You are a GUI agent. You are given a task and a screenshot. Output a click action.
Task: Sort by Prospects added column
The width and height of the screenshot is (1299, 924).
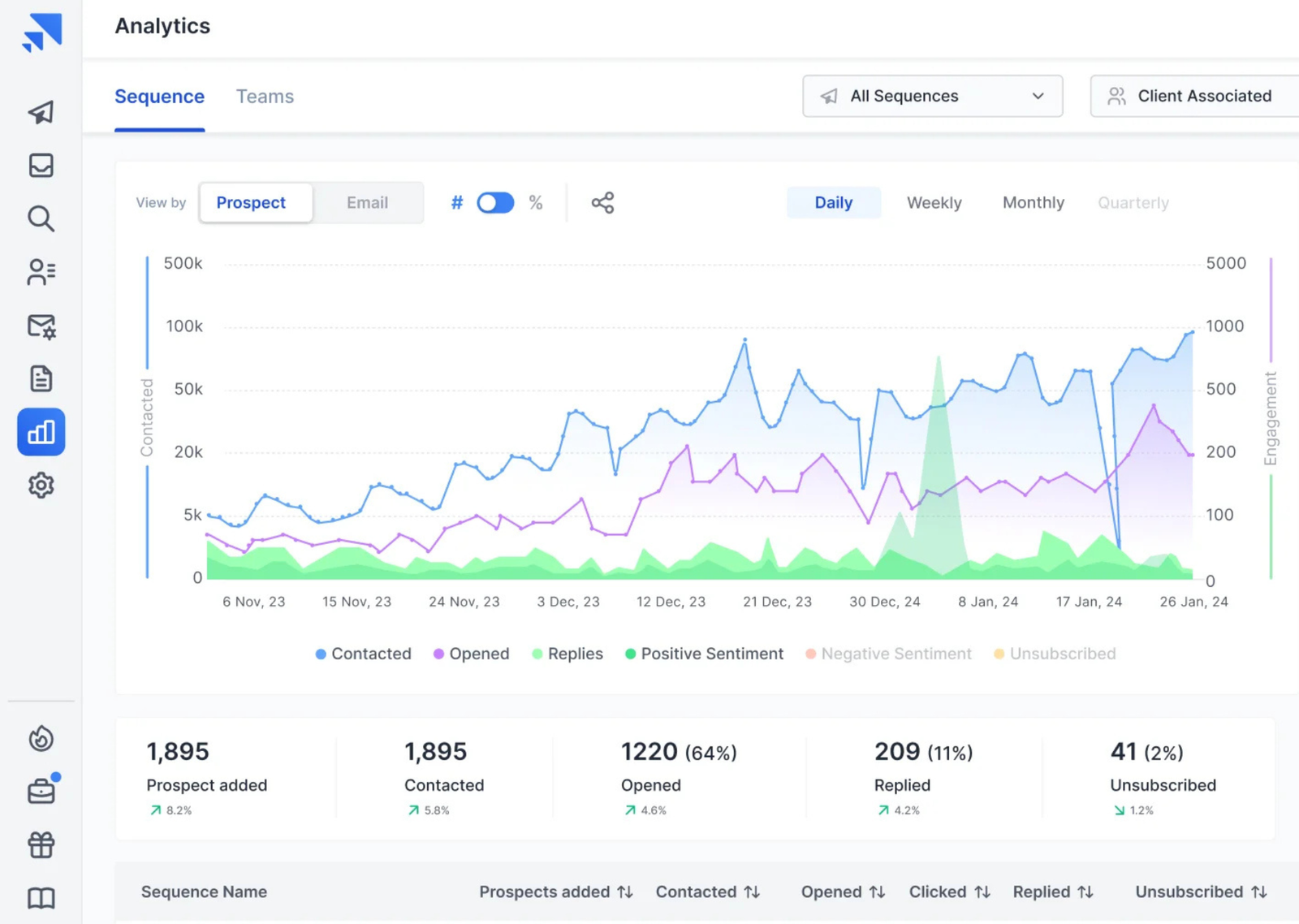[x=555, y=892]
